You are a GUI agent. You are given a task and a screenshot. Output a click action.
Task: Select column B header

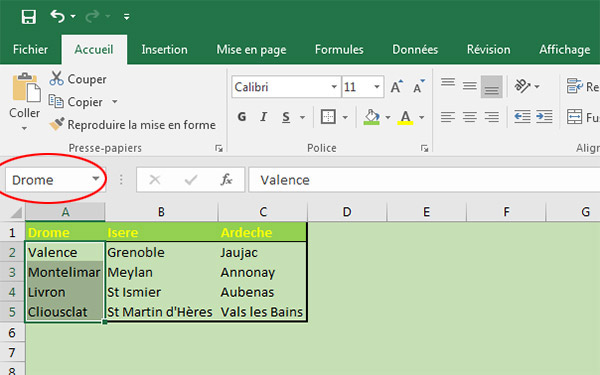pyautogui.click(x=161, y=212)
